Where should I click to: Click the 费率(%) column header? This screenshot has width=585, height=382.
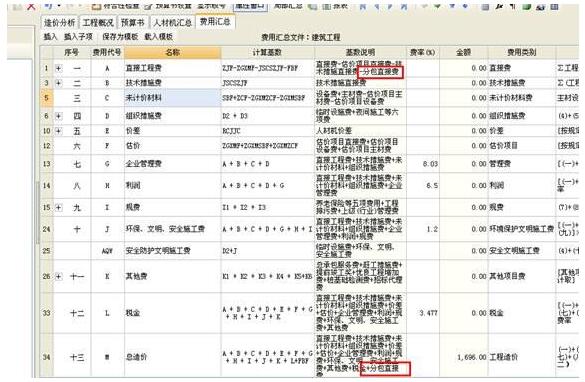423,53
